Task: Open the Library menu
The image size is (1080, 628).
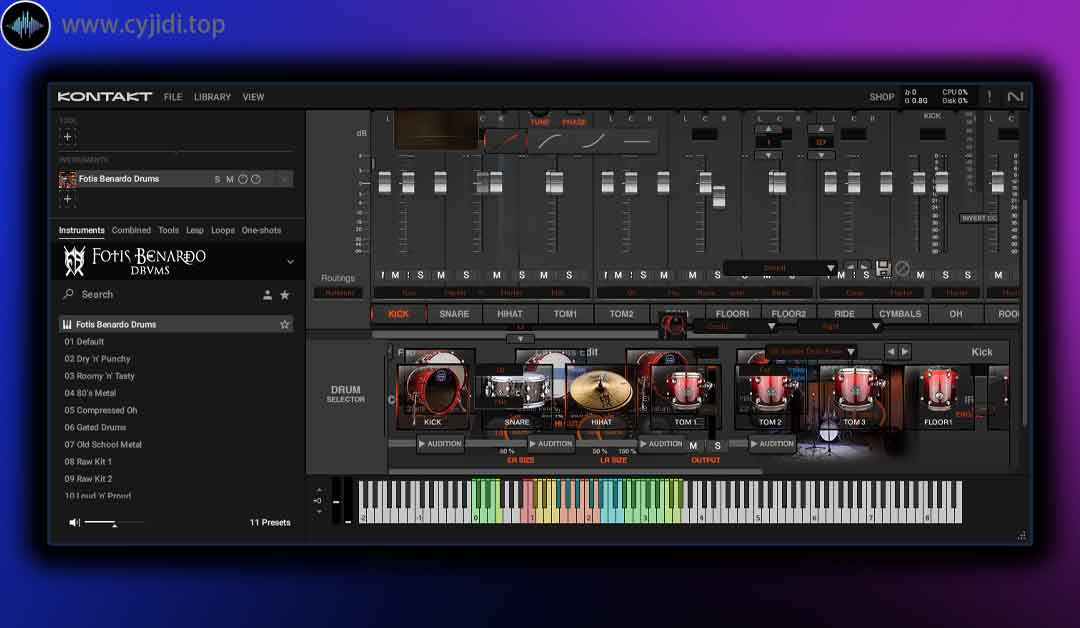Action: (x=212, y=97)
